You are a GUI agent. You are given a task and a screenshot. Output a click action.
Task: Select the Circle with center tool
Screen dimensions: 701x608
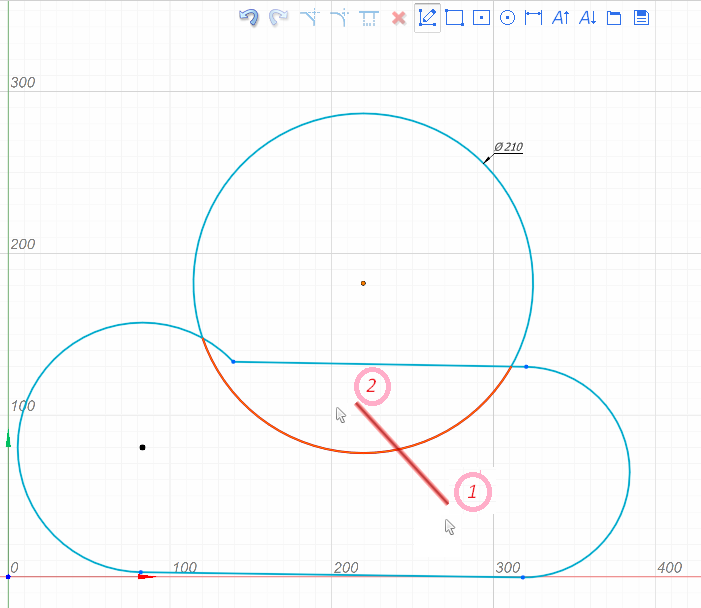point(507,17)
